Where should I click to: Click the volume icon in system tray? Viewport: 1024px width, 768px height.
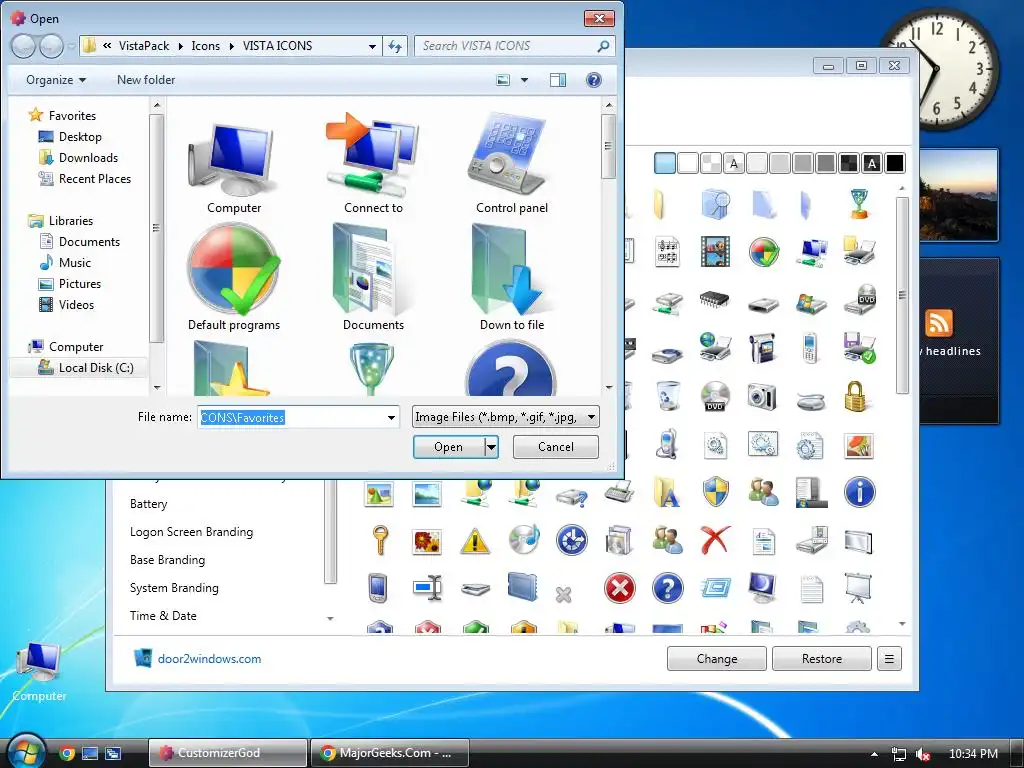pos(923,754)
